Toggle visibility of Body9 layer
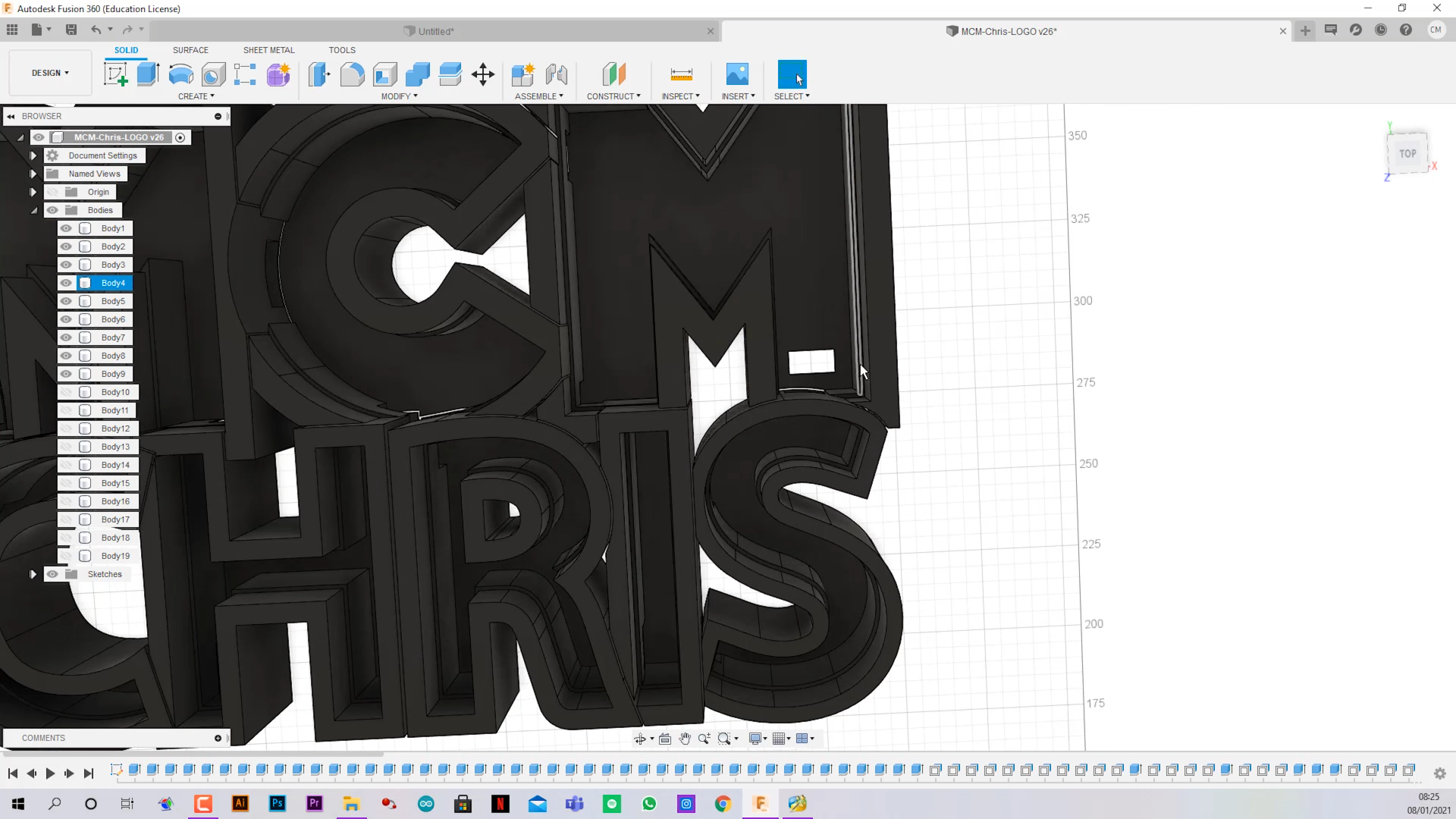The image size is (1456, 819). [x=65, y=374]
